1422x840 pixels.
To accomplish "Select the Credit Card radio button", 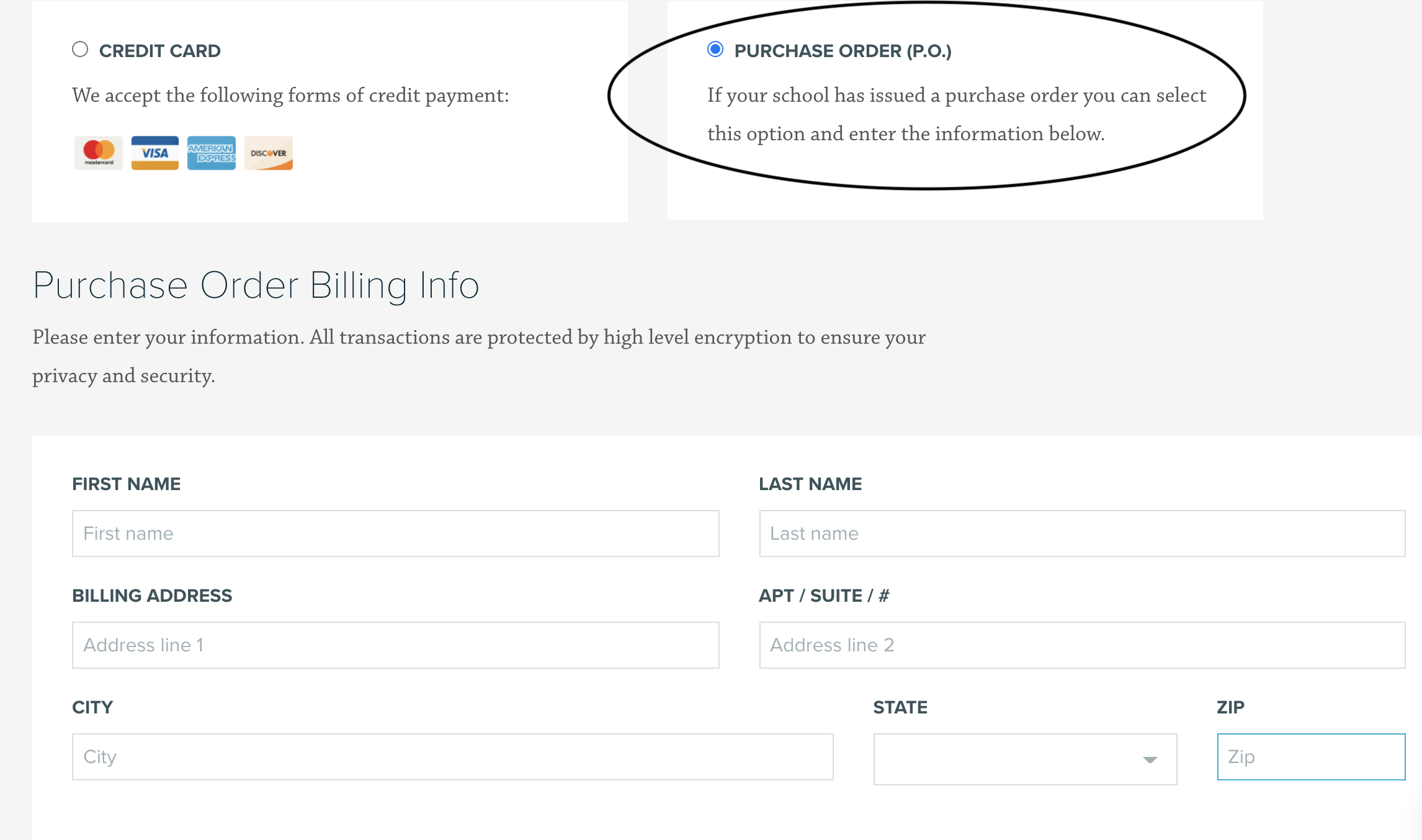I will coord(80,50).
